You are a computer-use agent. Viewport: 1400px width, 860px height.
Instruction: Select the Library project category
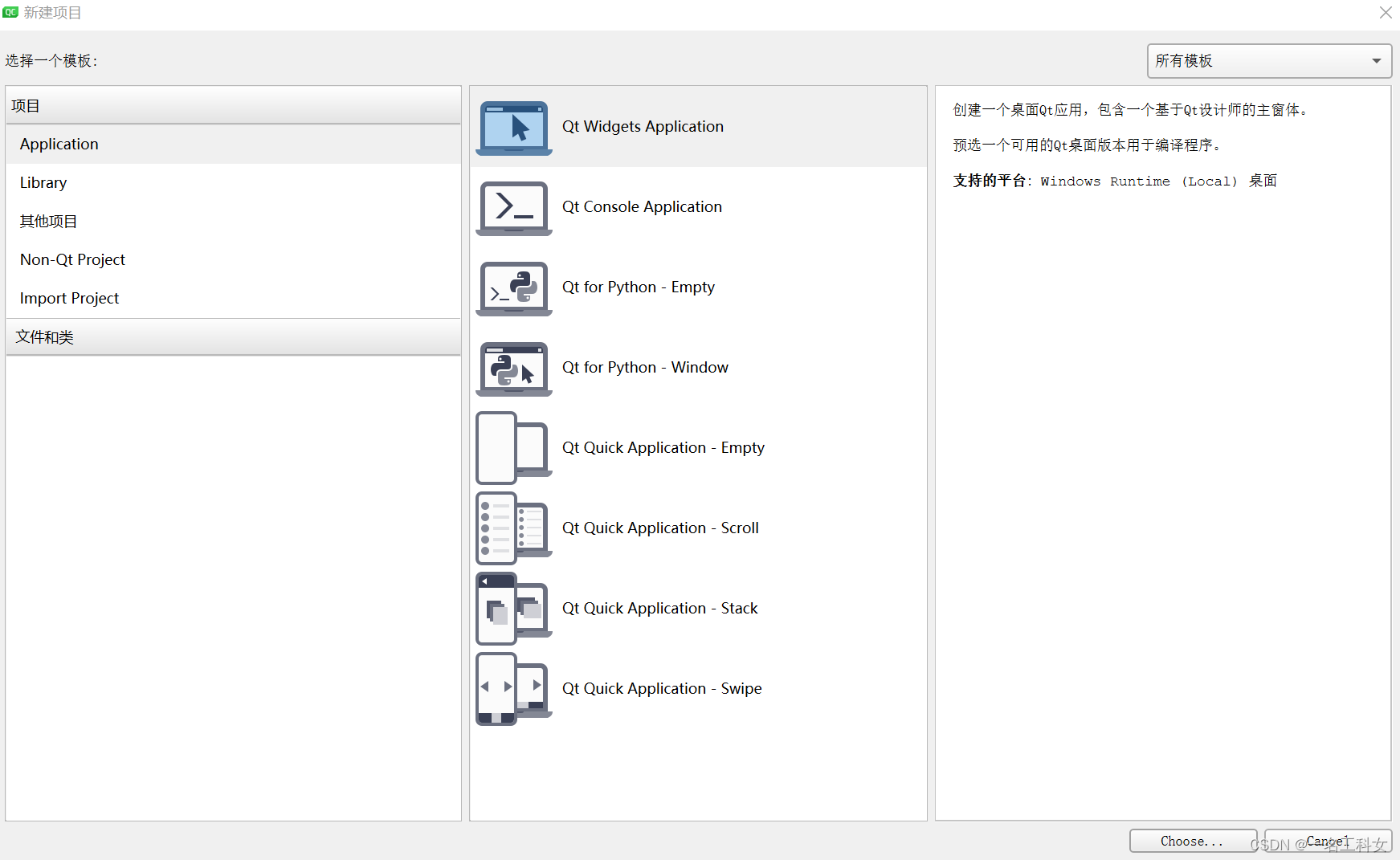coord(234,183)
